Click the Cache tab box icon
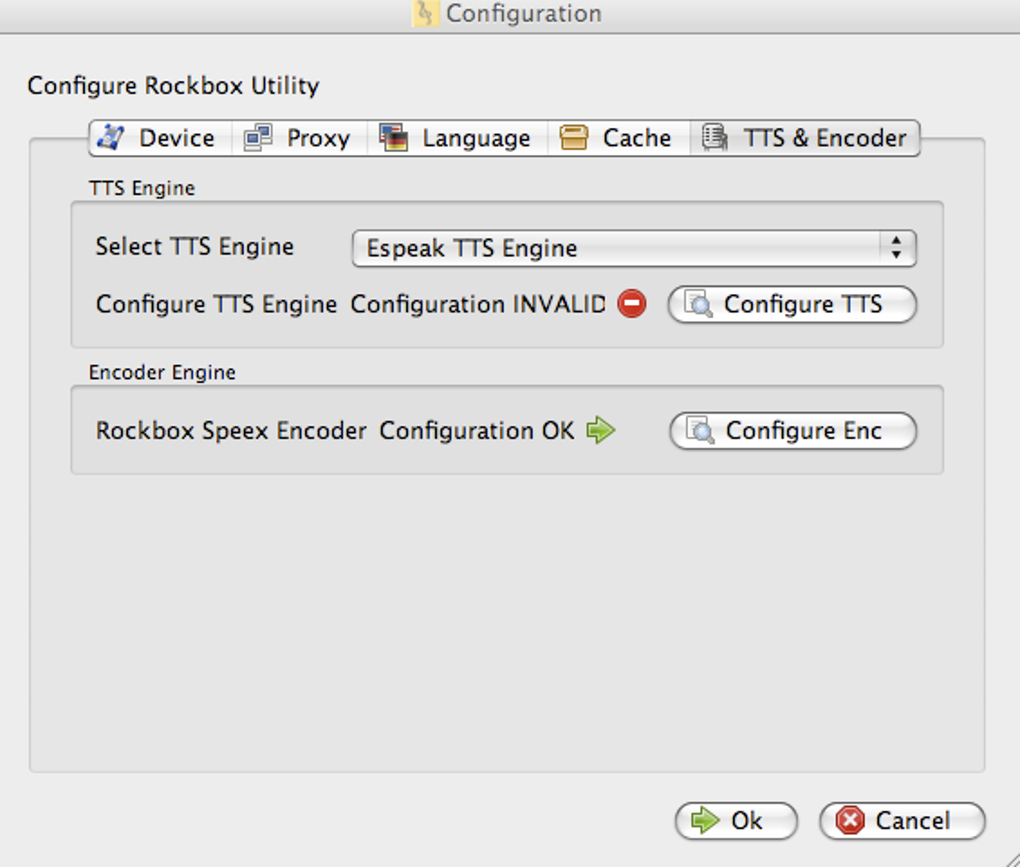The height and width of the screenshot is (867, 1020). [574, 138]
